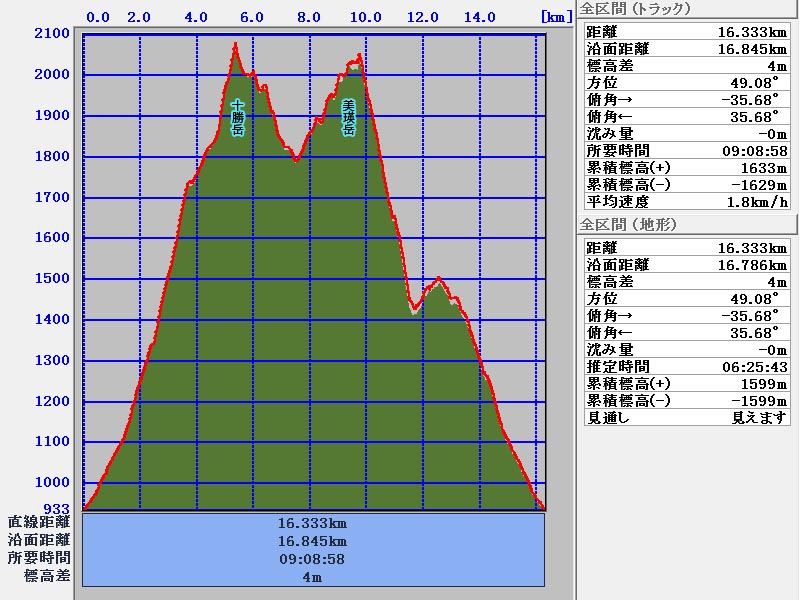Select the 累積標高(-) row showing -1629m

(x=686, y=184)
